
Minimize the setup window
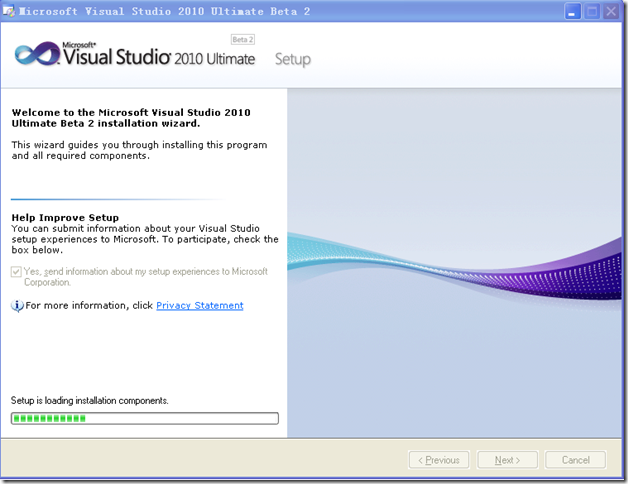[572, 12]
